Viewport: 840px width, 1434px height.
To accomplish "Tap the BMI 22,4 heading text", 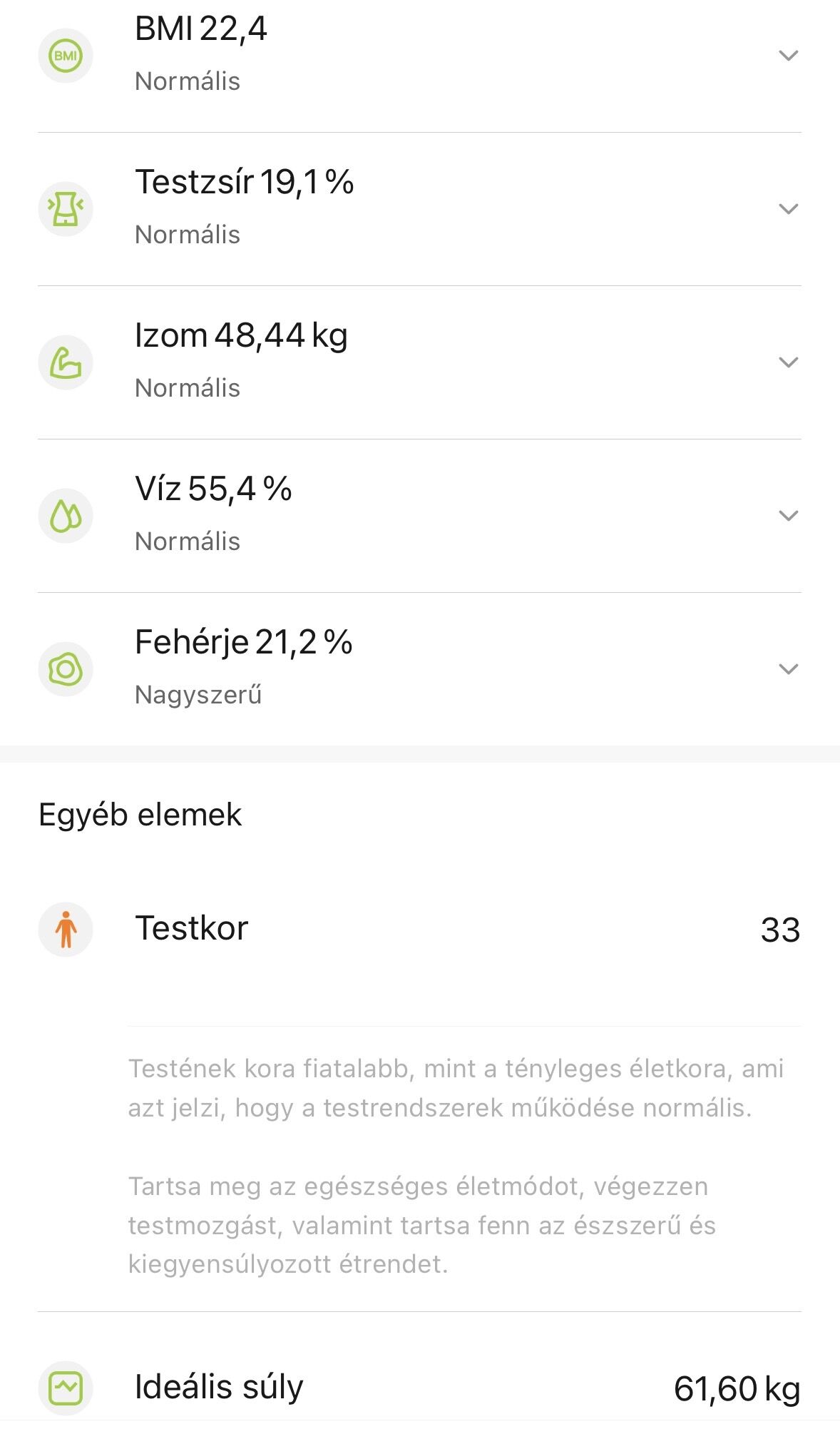I will tap(201, 29).
